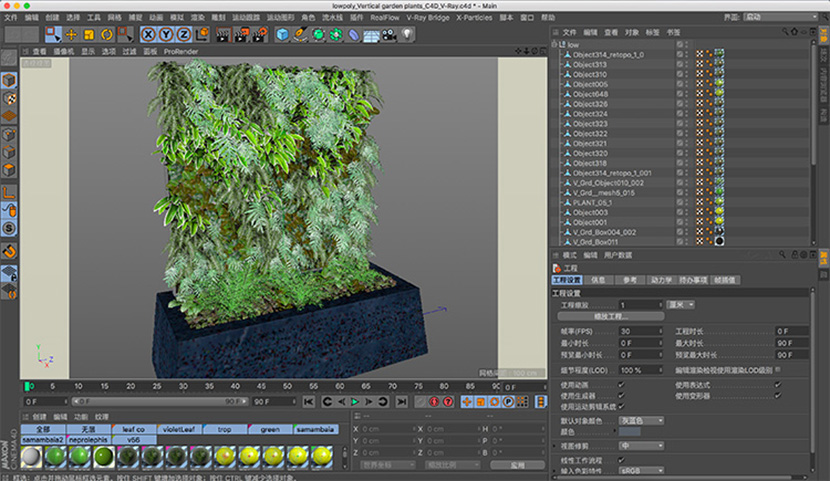The height and width of the screenshot is (481, 830).
Task: Add a light object
Action: click(407, 35)
